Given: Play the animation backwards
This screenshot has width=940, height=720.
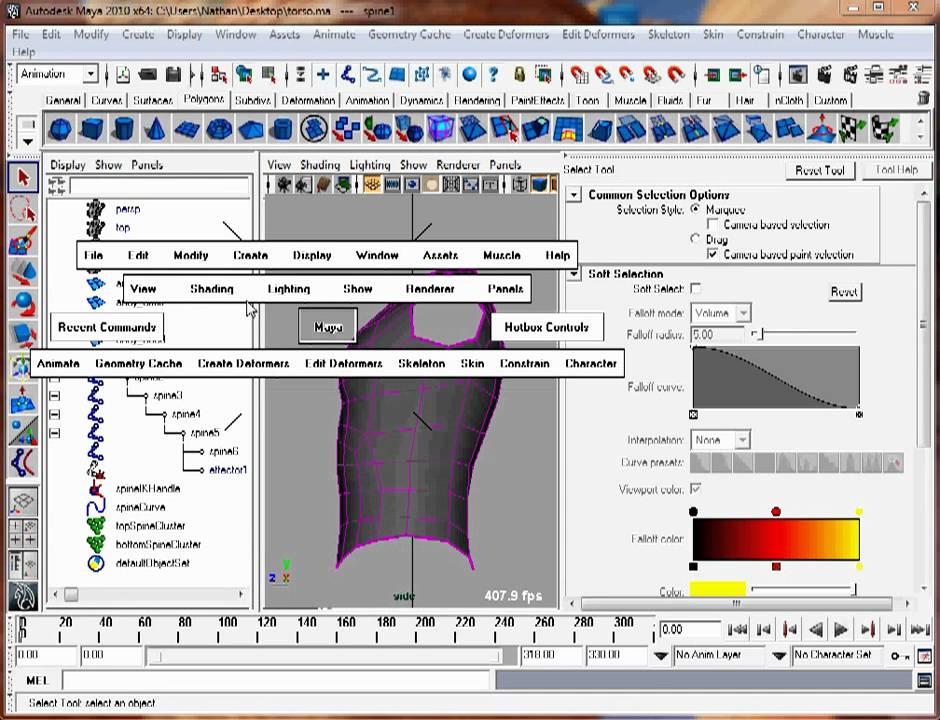Looking at the screenshot, I should [815, 629].
